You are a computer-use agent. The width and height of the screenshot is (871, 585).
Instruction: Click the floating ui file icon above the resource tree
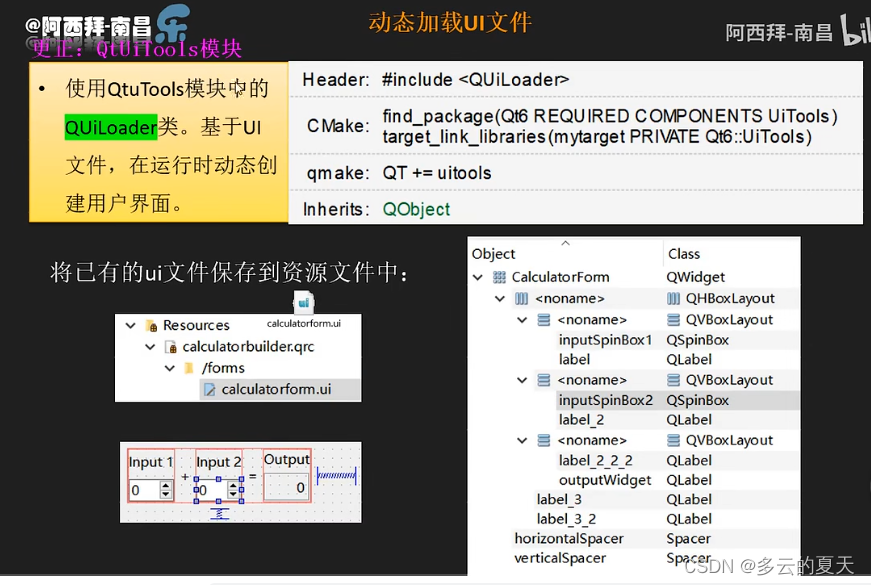[304, 303]
